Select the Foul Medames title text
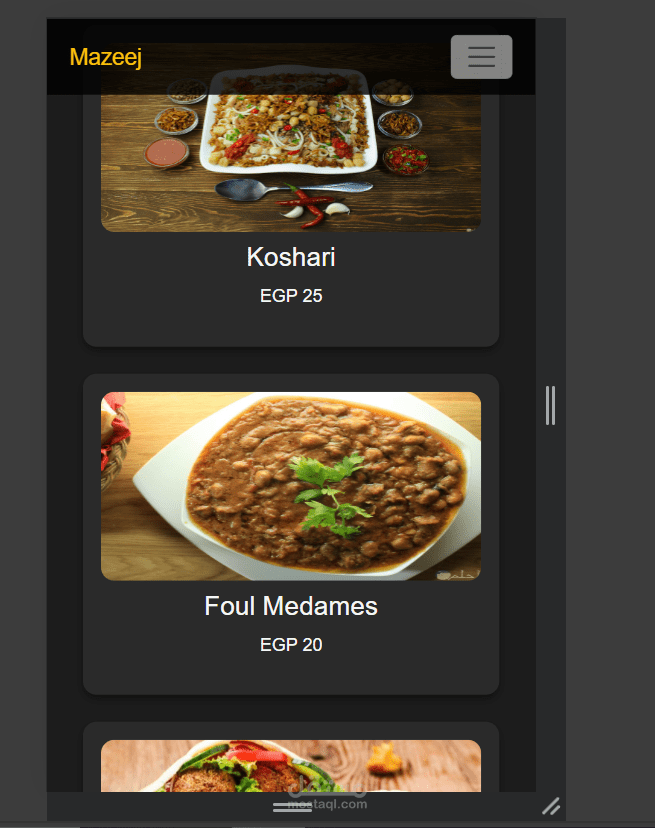Viewport: 655px width, 828px height. (x=291, y=606)
